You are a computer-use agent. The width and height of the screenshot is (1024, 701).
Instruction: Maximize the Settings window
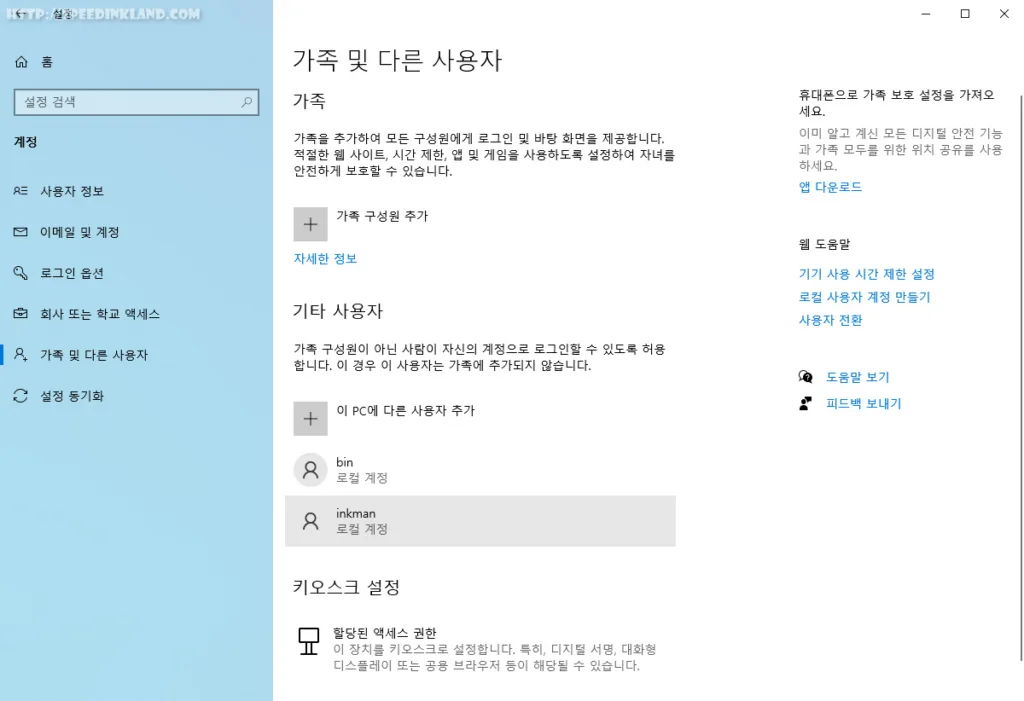tap(965, 14)
